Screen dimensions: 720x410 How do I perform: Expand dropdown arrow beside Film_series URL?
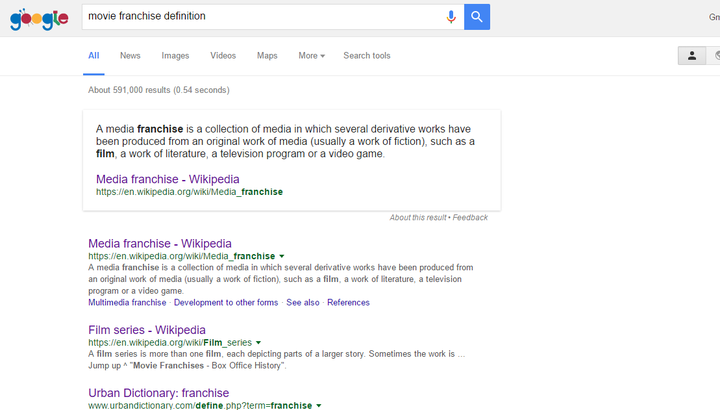point(259,343)
